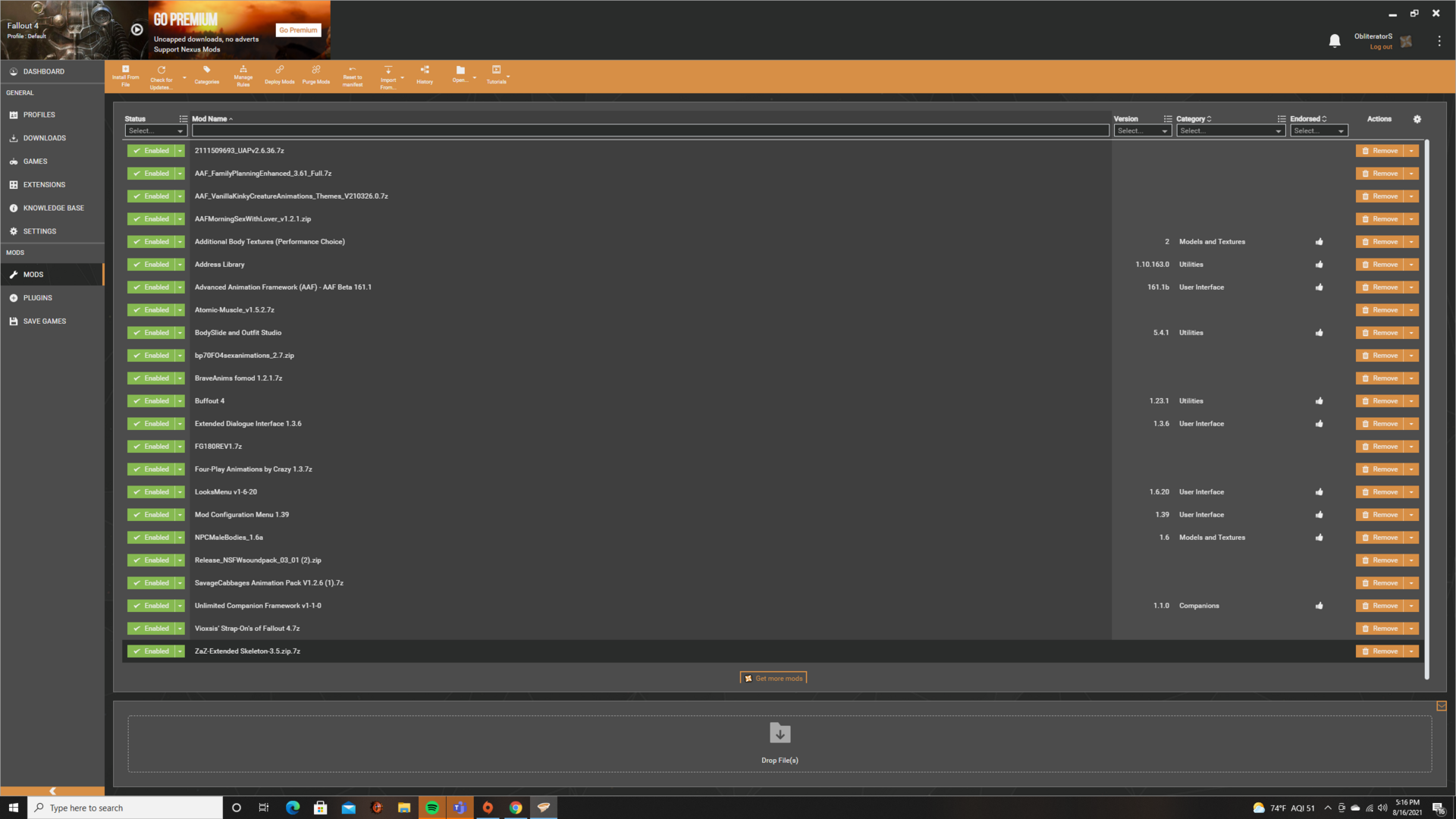Expand Remove options arrow for Address Library

point(1411,265)
